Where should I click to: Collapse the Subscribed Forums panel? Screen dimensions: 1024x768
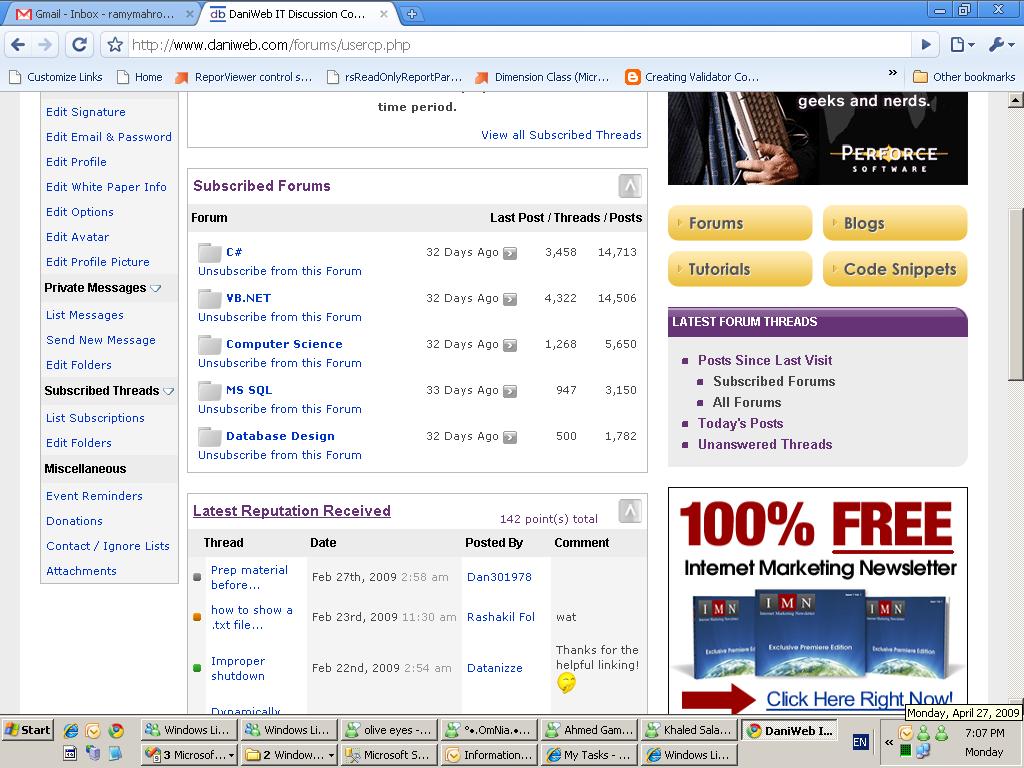click(x=630, y=186)
